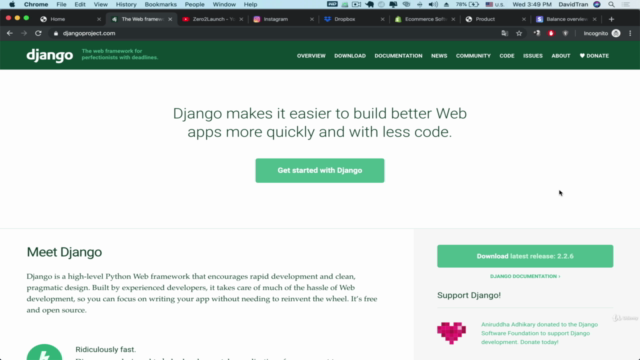Go back with browser back arrow

point(10,33)
